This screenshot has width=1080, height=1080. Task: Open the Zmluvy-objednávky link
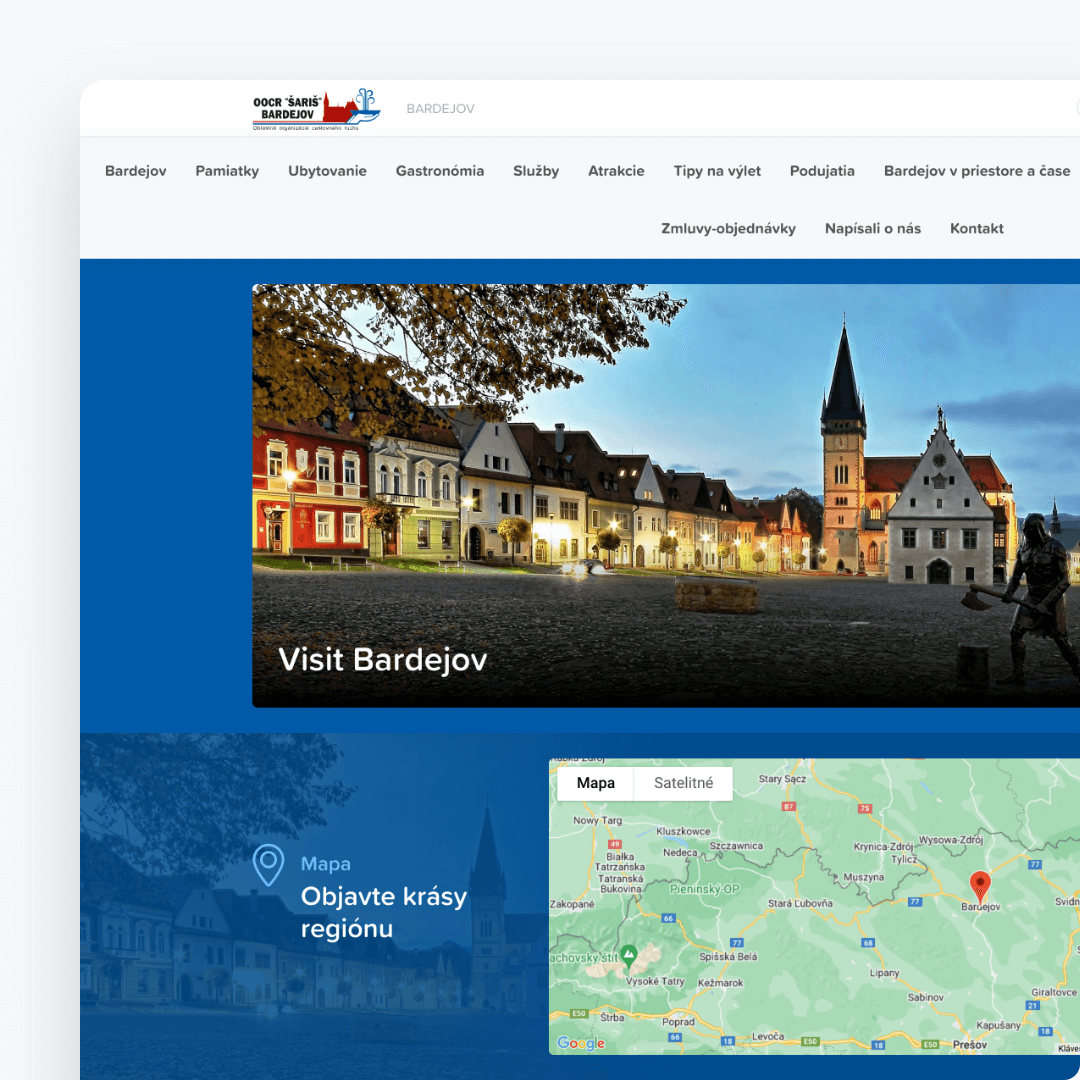pos(728,229)
